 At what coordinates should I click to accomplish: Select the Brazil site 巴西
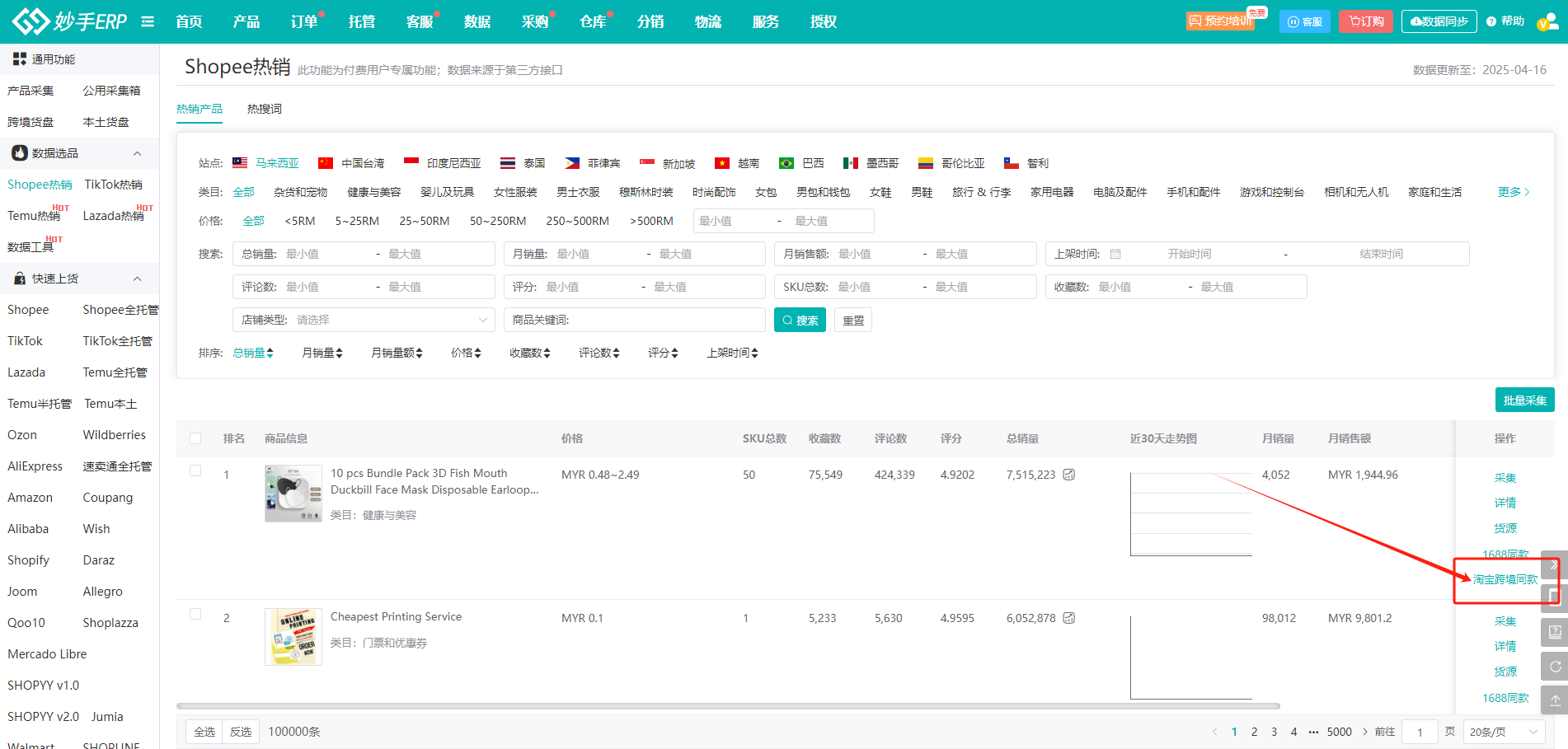point(801,163)
